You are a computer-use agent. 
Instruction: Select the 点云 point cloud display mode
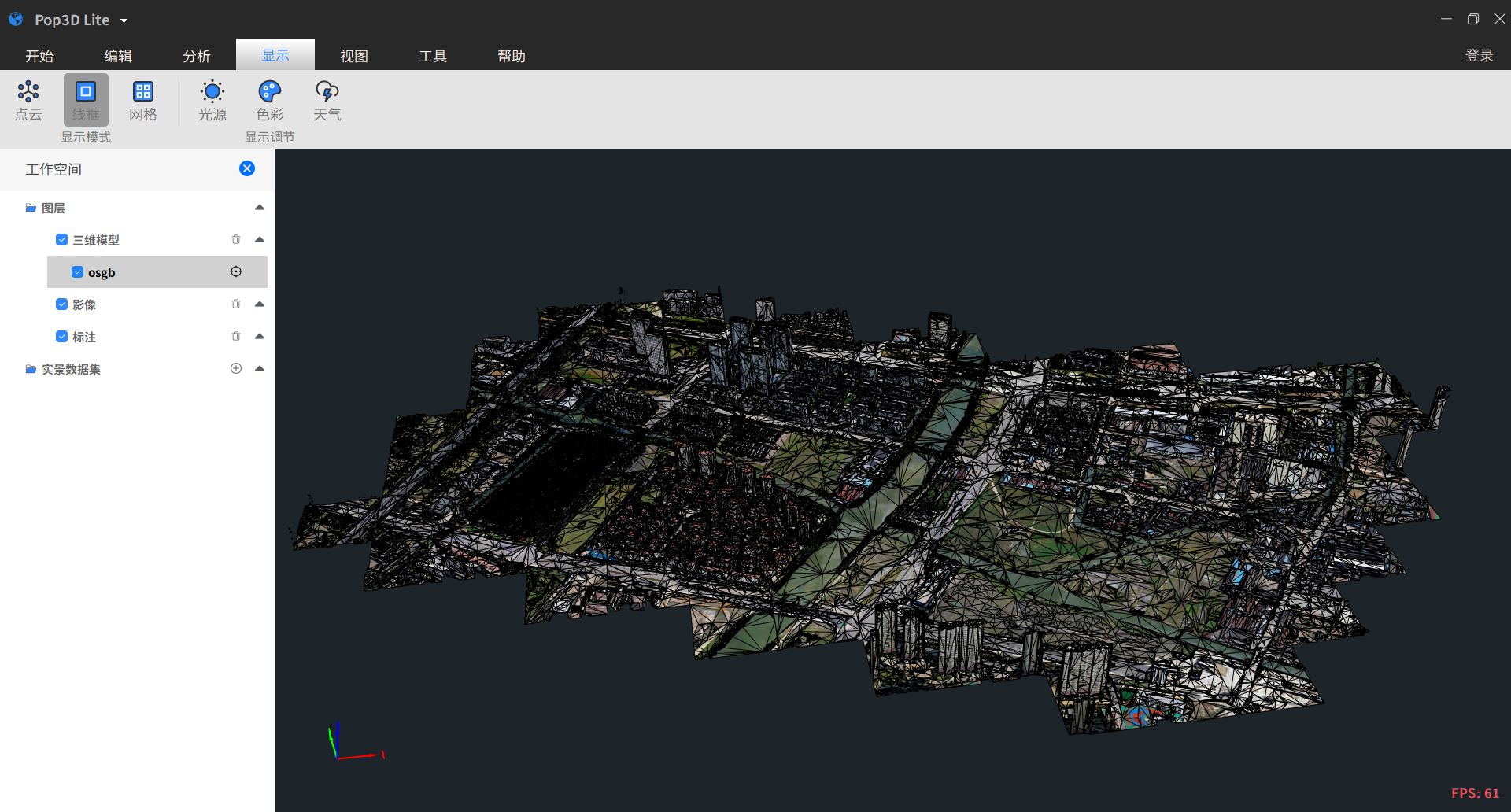(28, 100)
